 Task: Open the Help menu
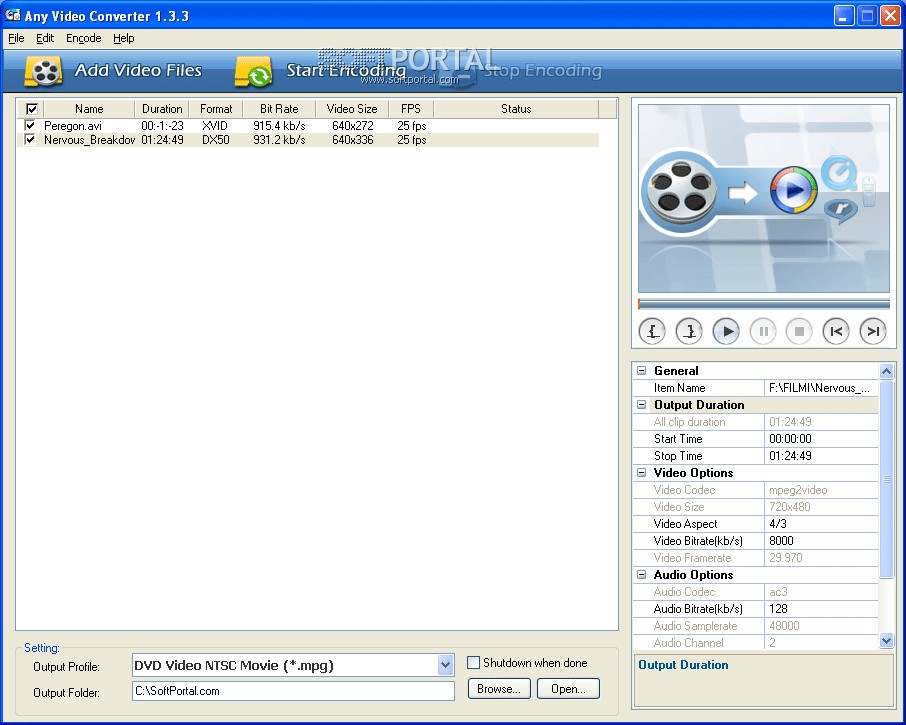[124, 38]
